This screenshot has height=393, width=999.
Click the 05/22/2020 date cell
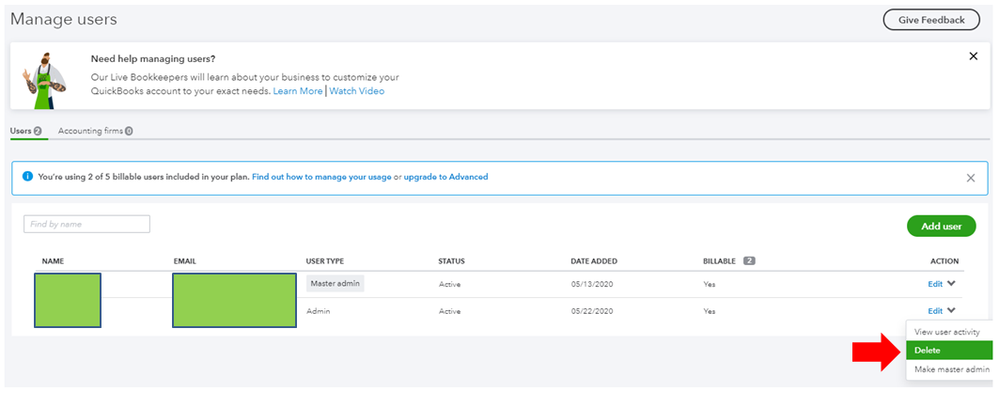coord(592,311)
